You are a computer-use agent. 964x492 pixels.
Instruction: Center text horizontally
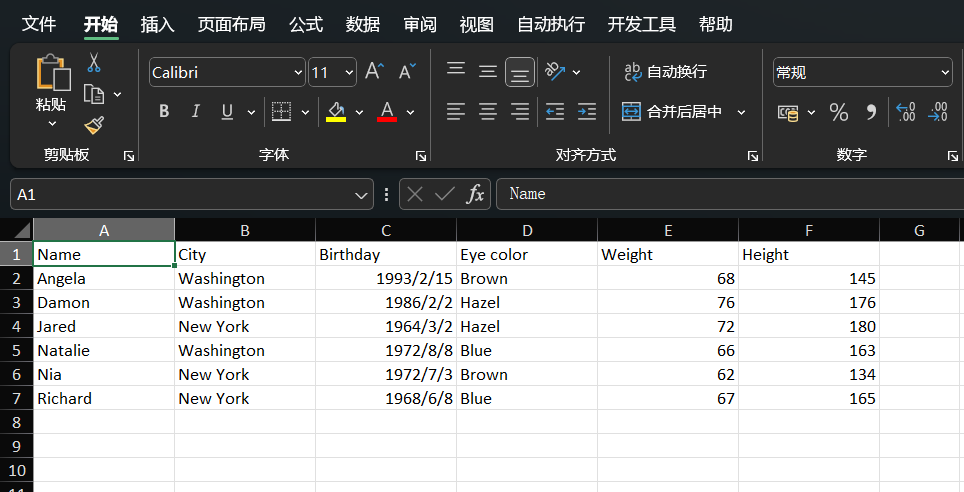pos(488,111)
